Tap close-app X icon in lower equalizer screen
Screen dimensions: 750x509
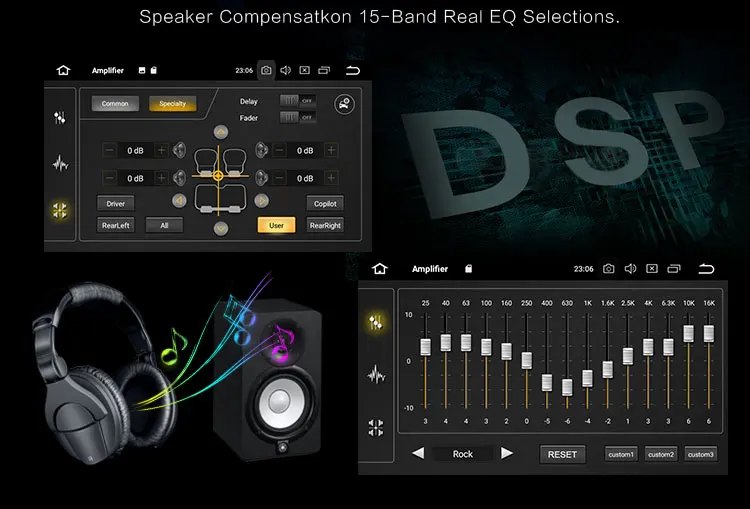[x=652, y=268]
